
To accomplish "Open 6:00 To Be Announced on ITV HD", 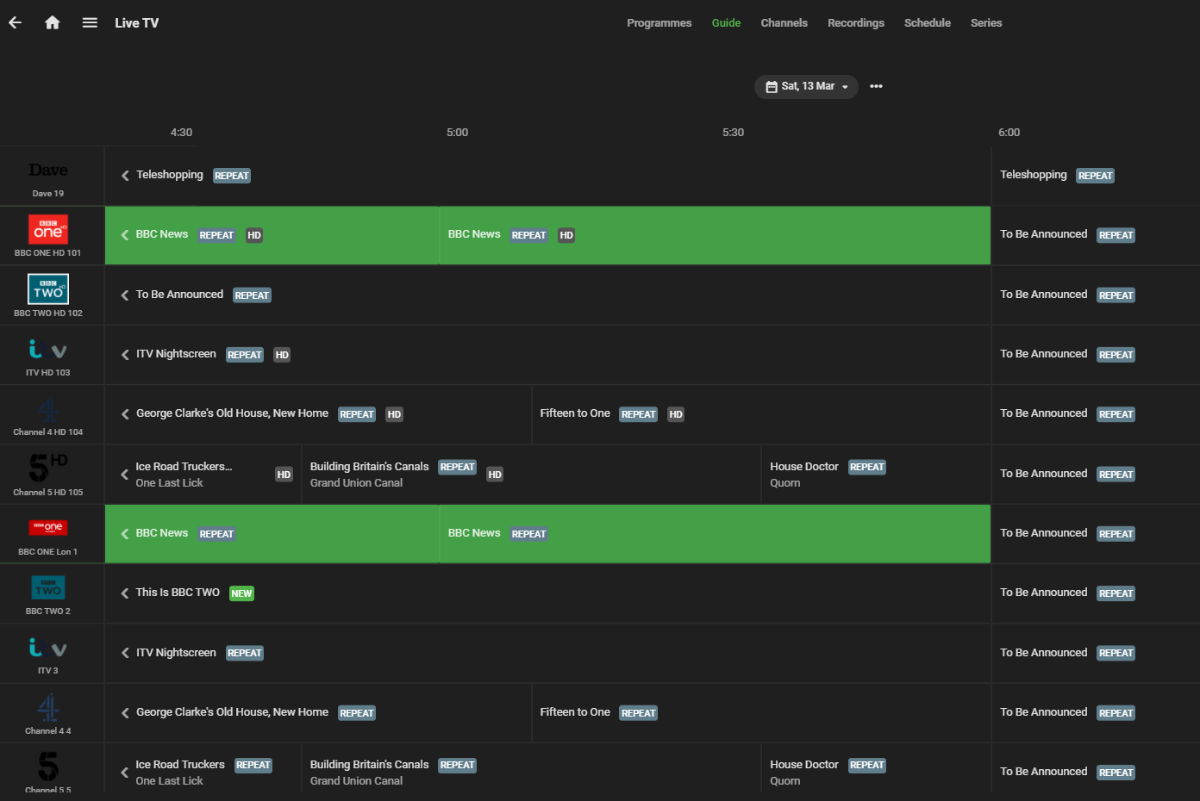I will (x=1096, y=355).
